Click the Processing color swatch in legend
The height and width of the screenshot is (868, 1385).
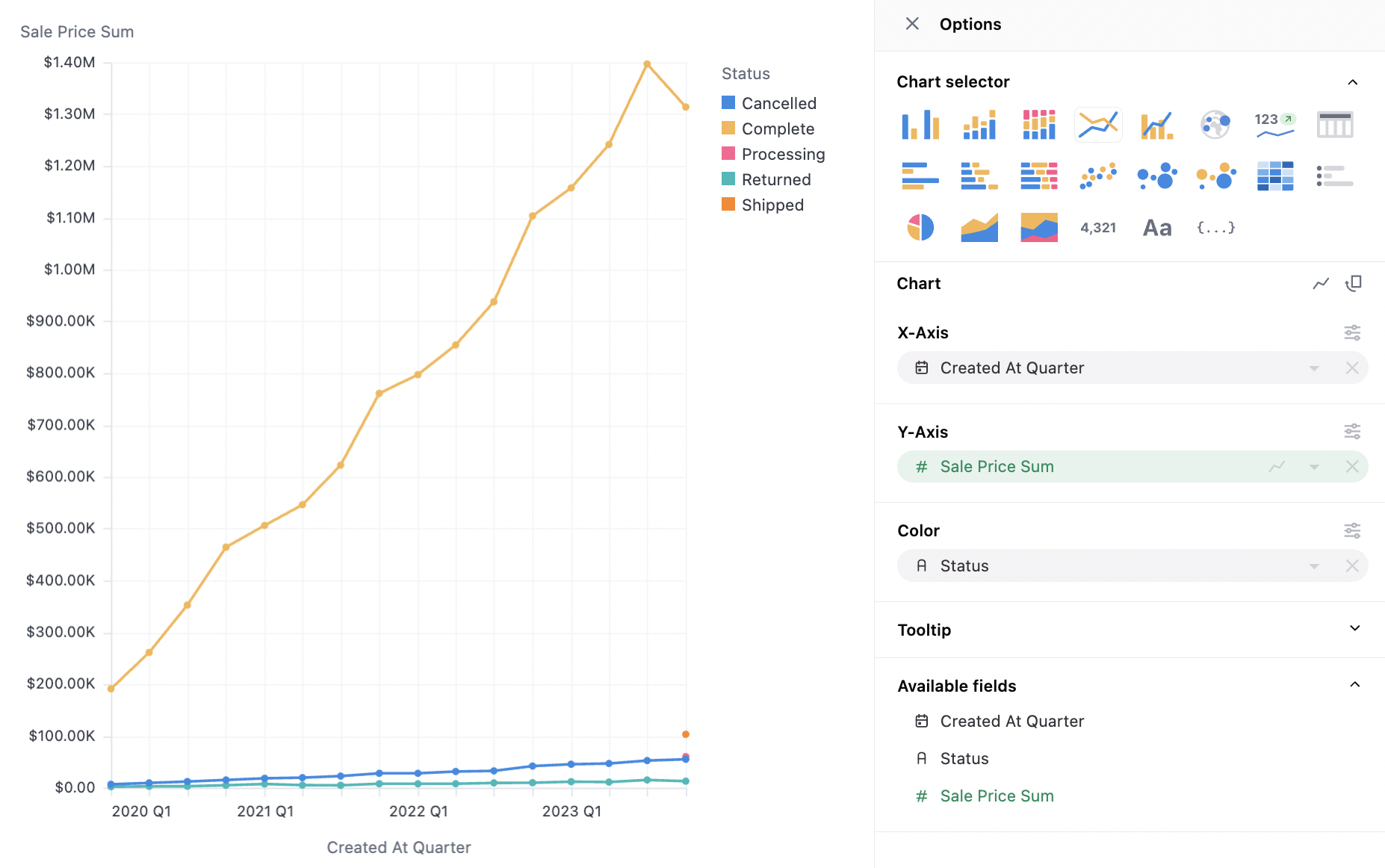tap(728, 154)
